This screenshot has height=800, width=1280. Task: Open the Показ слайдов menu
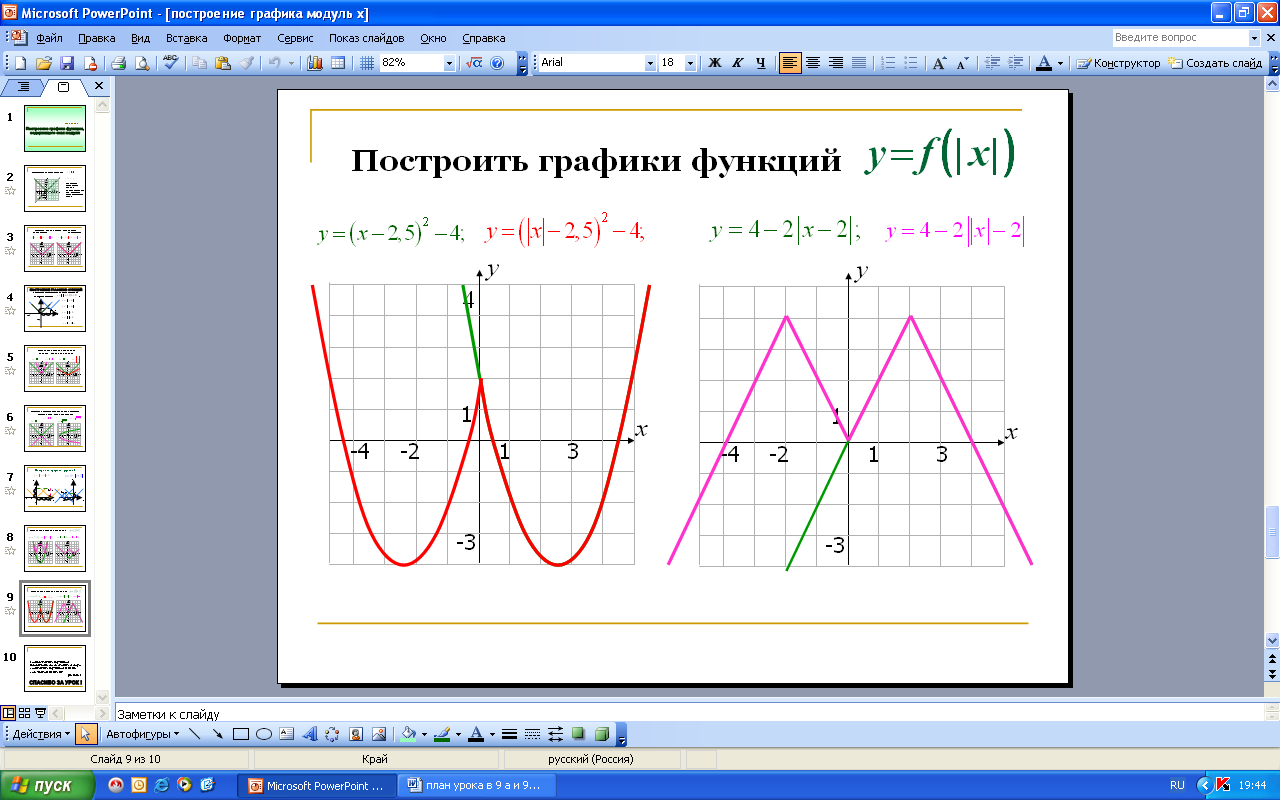pos(366,38)
